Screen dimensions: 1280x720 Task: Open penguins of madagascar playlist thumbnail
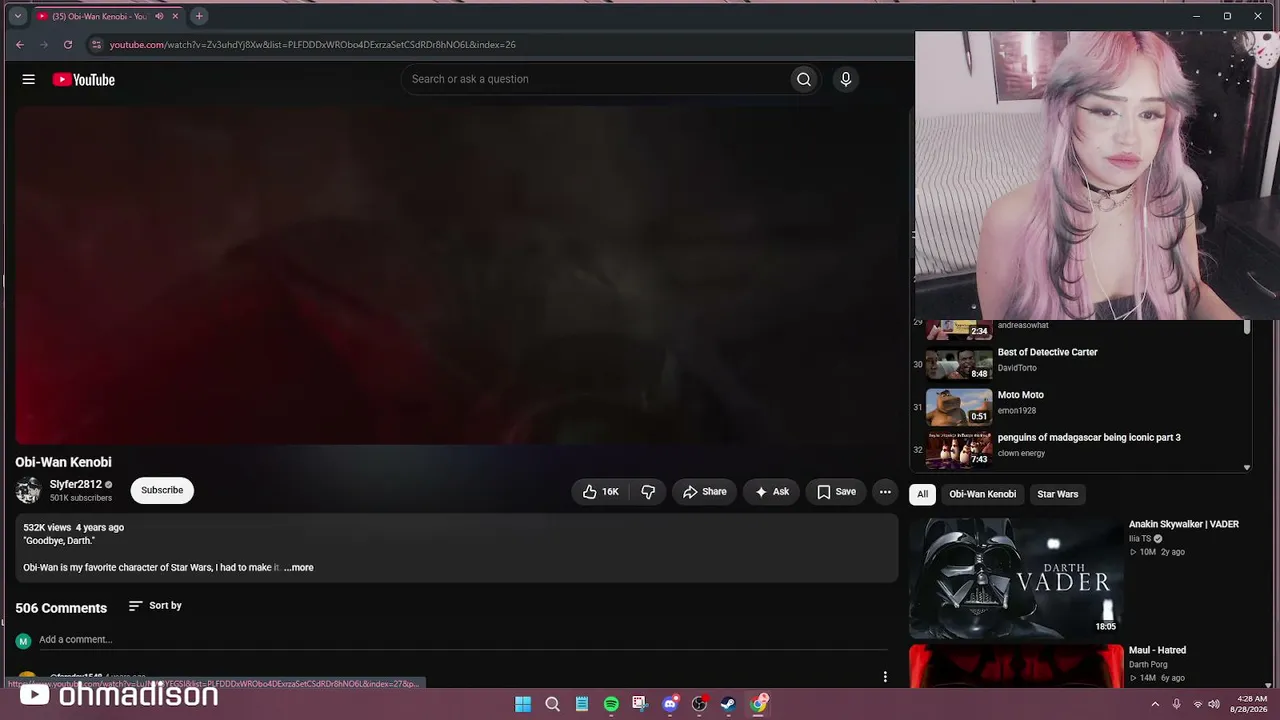point(959,449)
